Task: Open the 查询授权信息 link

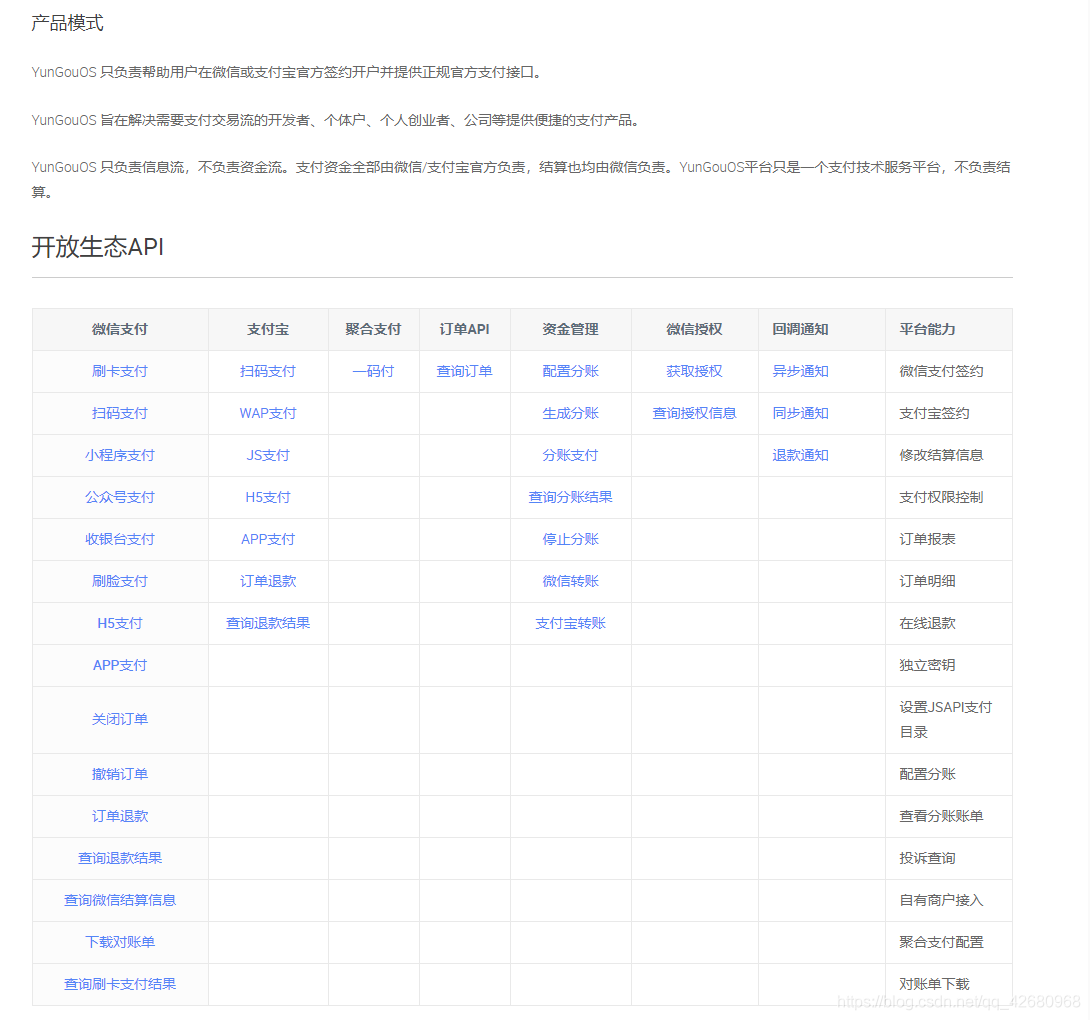Action: (694, 413)
